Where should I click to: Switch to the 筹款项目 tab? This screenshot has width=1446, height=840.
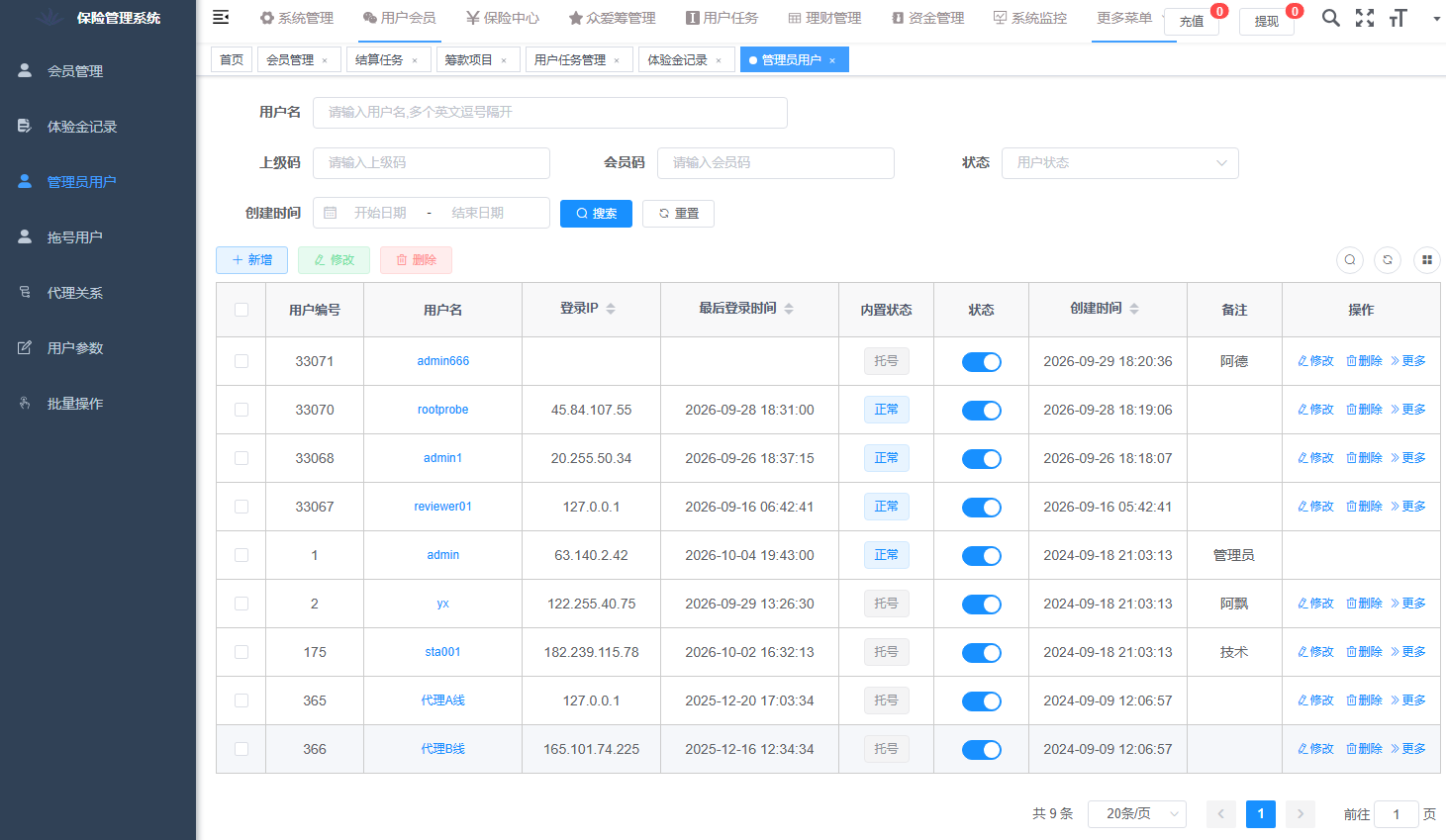pos(468,60)
